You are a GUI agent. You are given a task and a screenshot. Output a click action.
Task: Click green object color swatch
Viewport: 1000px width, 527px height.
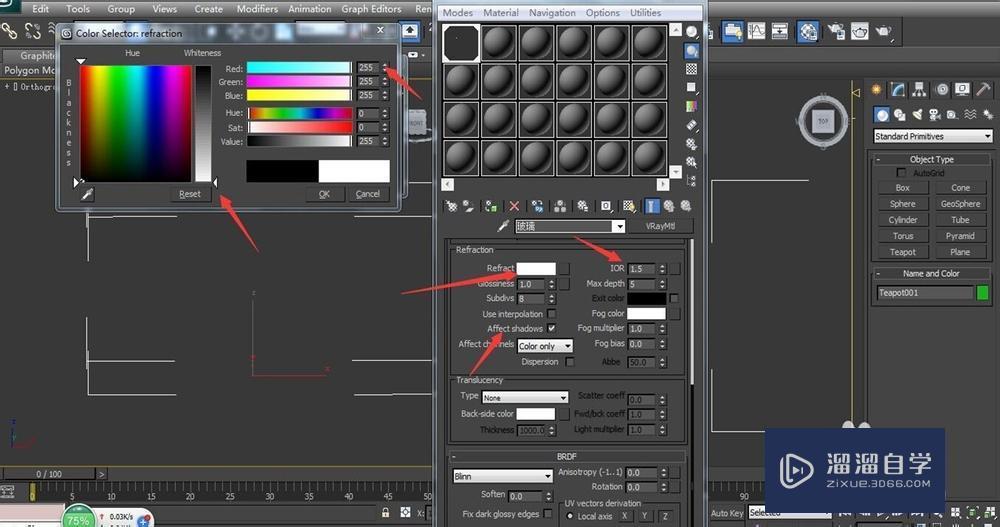click(x=983, y=293)
